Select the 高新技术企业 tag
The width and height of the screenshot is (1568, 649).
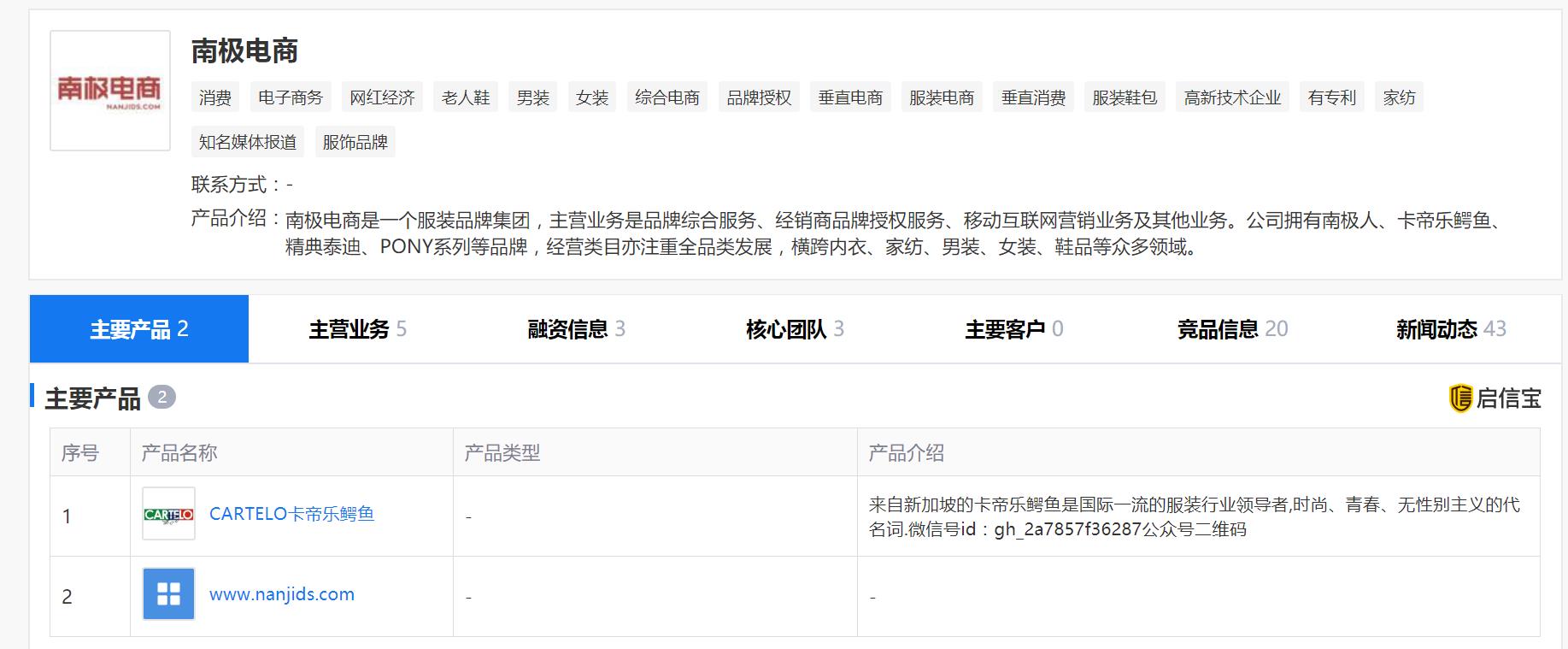(1232, 97)
